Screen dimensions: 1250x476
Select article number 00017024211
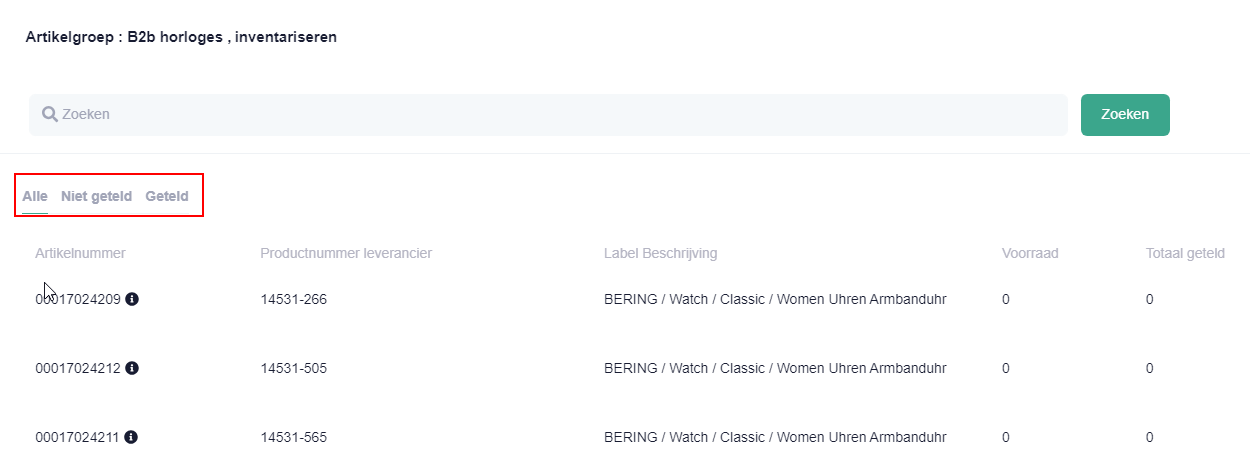(x=78, y=437)
